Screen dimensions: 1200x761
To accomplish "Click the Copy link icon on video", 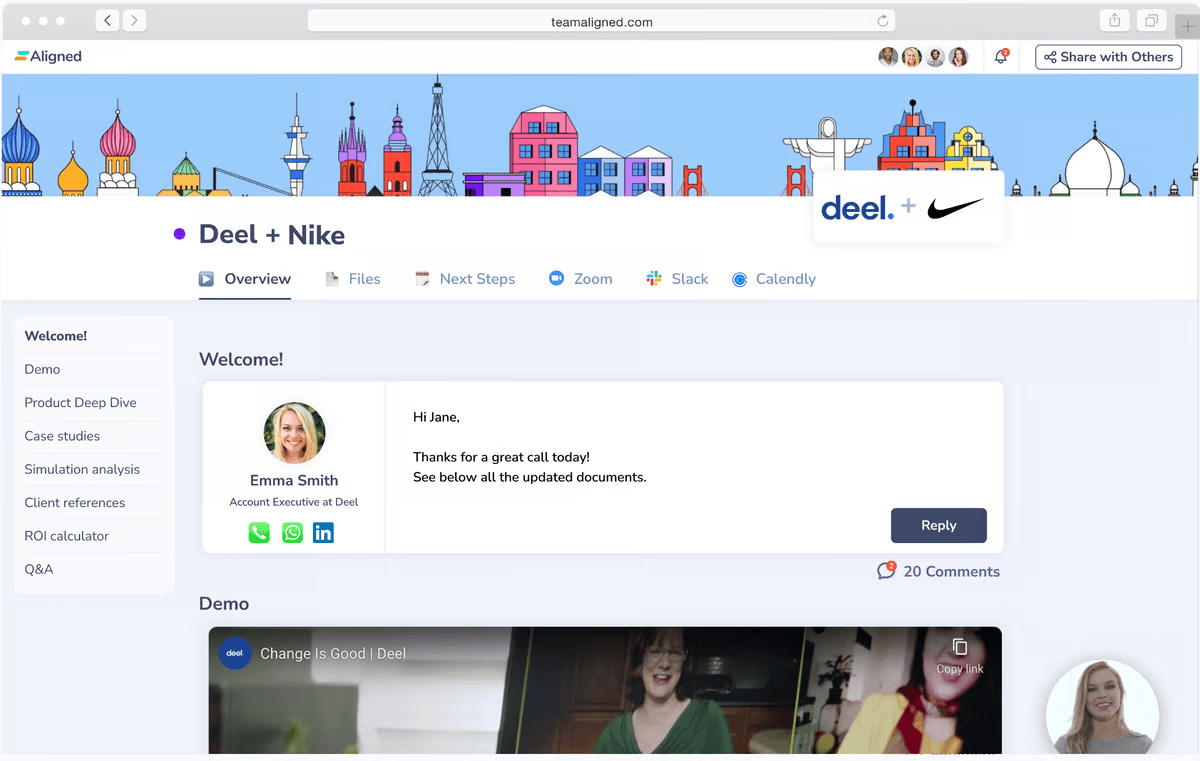I will tap(960, 648).
